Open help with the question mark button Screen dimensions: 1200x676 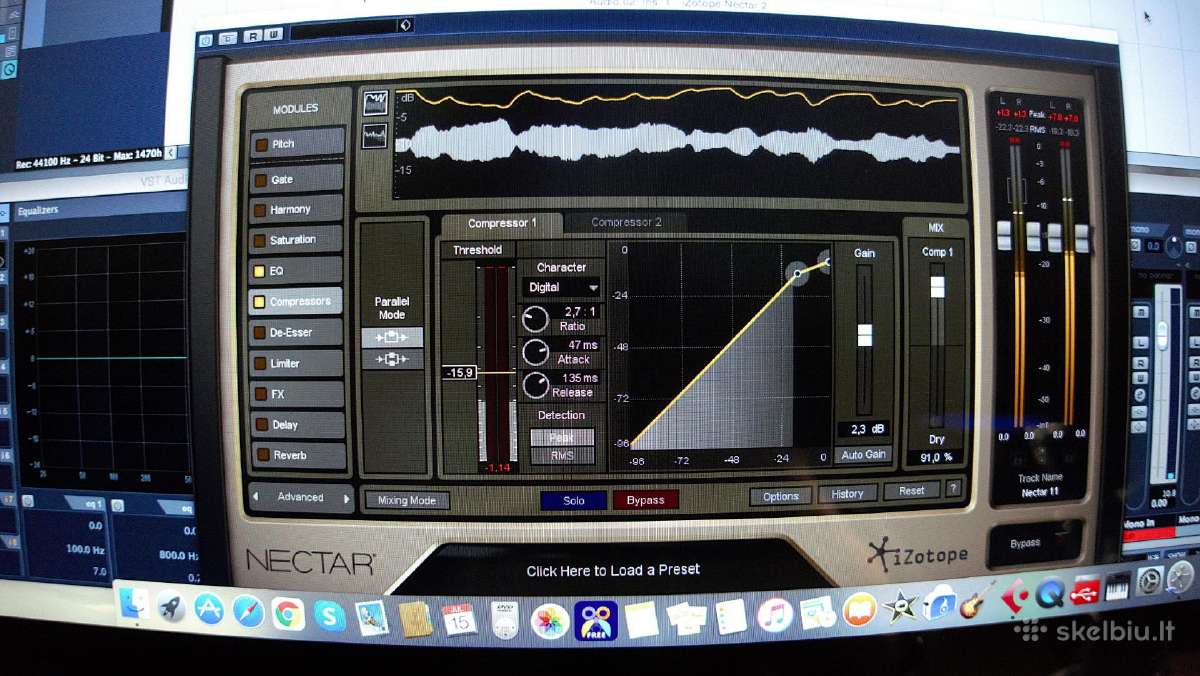[x=953, y=488]
